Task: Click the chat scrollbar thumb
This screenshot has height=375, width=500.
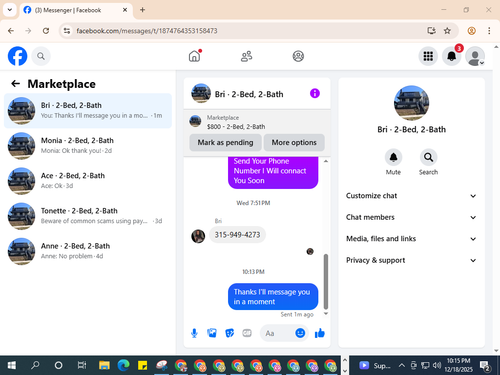Action: 326,282
